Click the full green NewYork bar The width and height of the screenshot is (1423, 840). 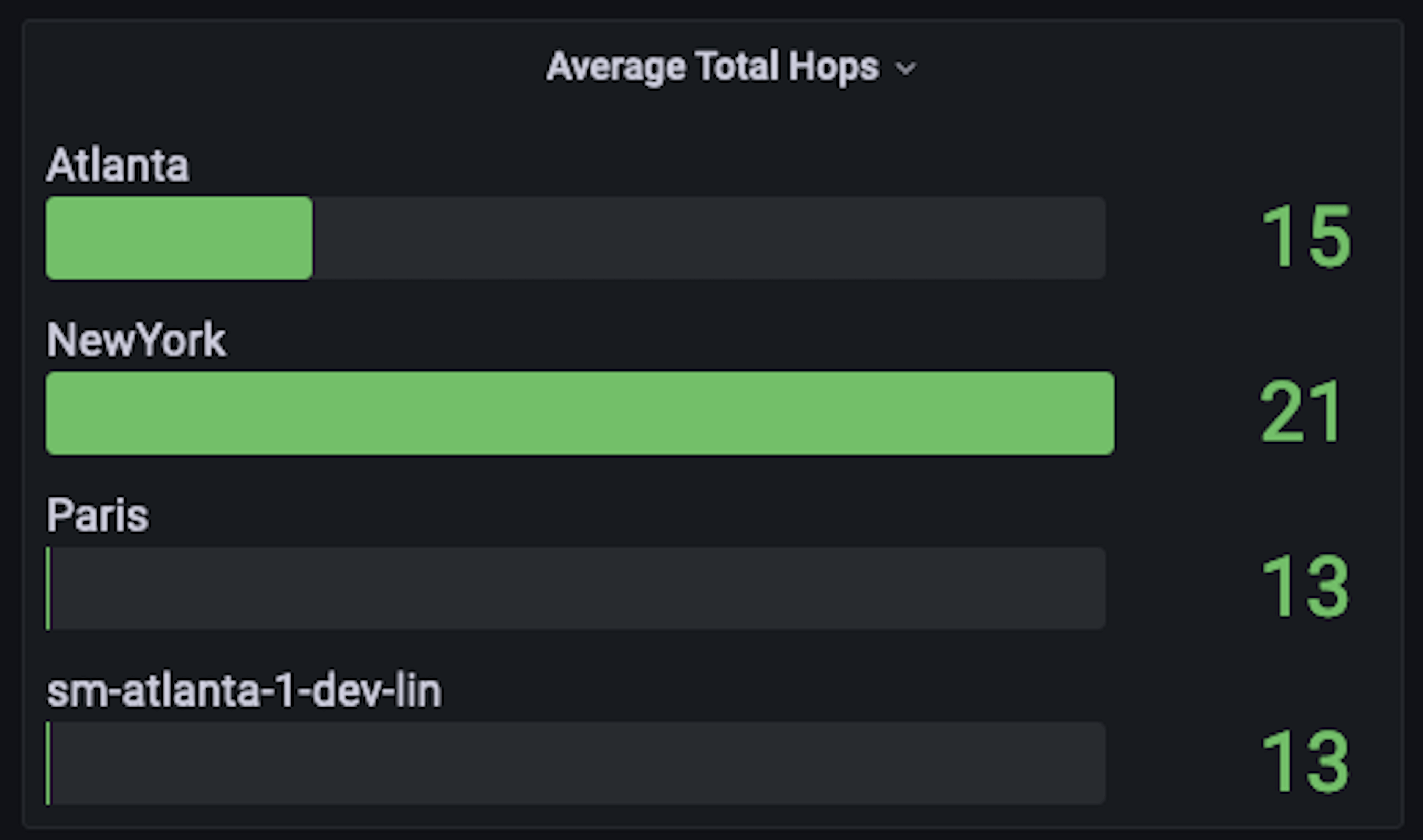tap(580, 413)
